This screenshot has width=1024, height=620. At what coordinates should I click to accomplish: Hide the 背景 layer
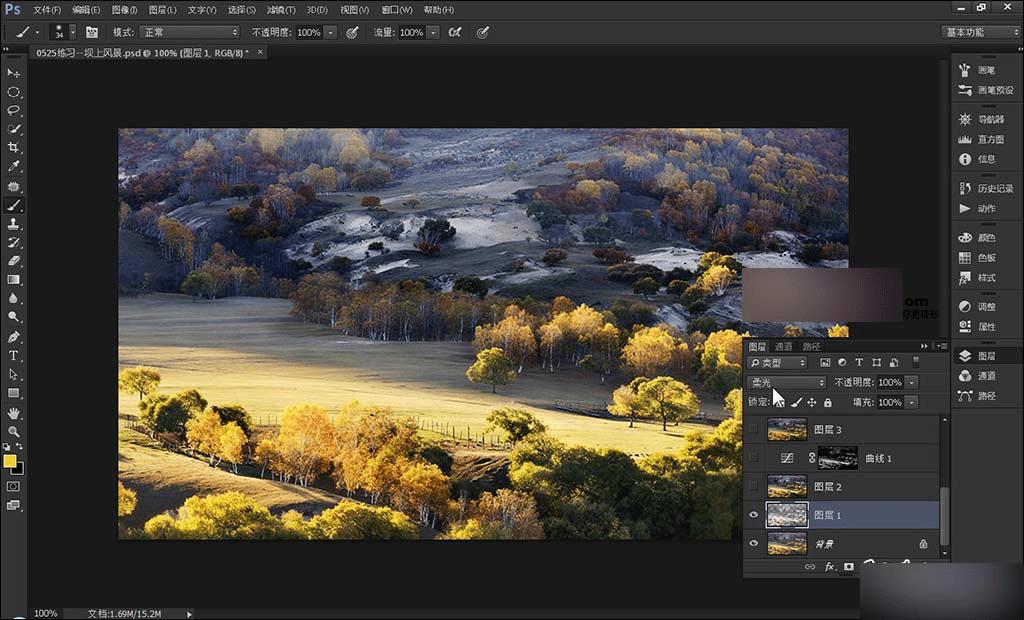coord(754,543)
